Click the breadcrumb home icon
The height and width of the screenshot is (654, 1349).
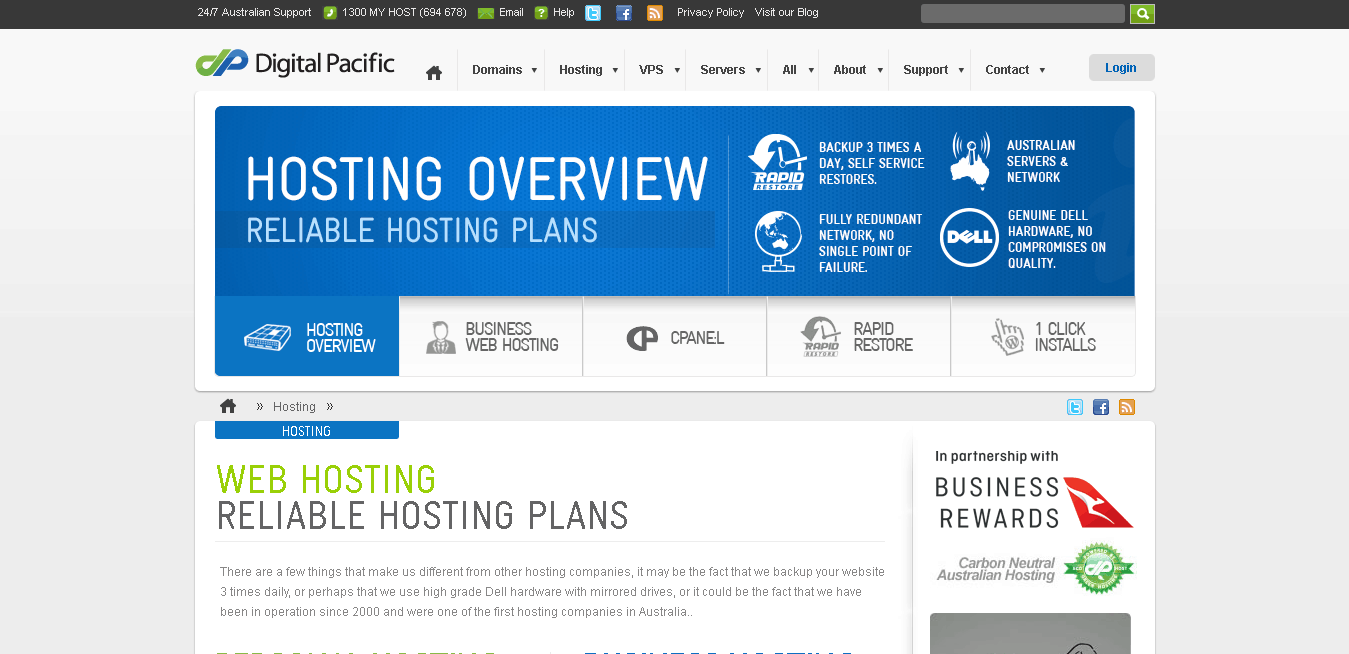[228, 406]
